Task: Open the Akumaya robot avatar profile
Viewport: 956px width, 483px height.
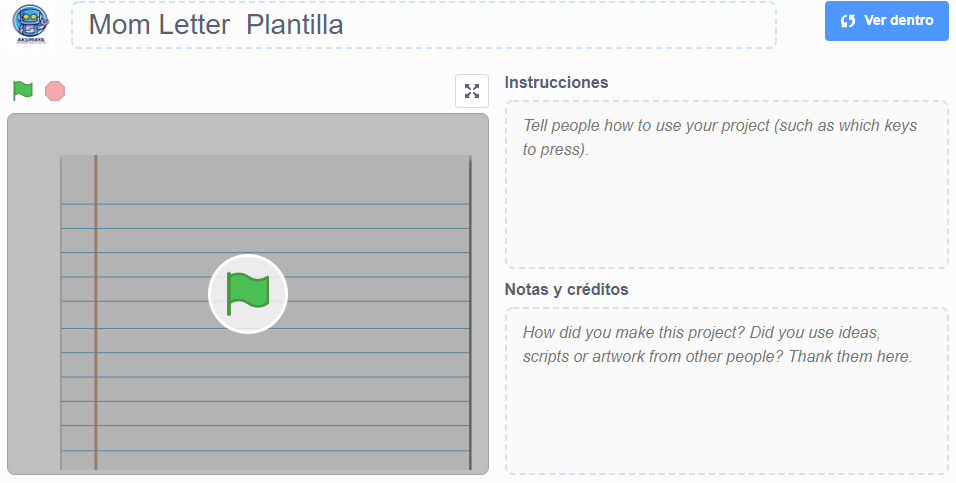Action: pyautogui.click(x=31, y=25)
